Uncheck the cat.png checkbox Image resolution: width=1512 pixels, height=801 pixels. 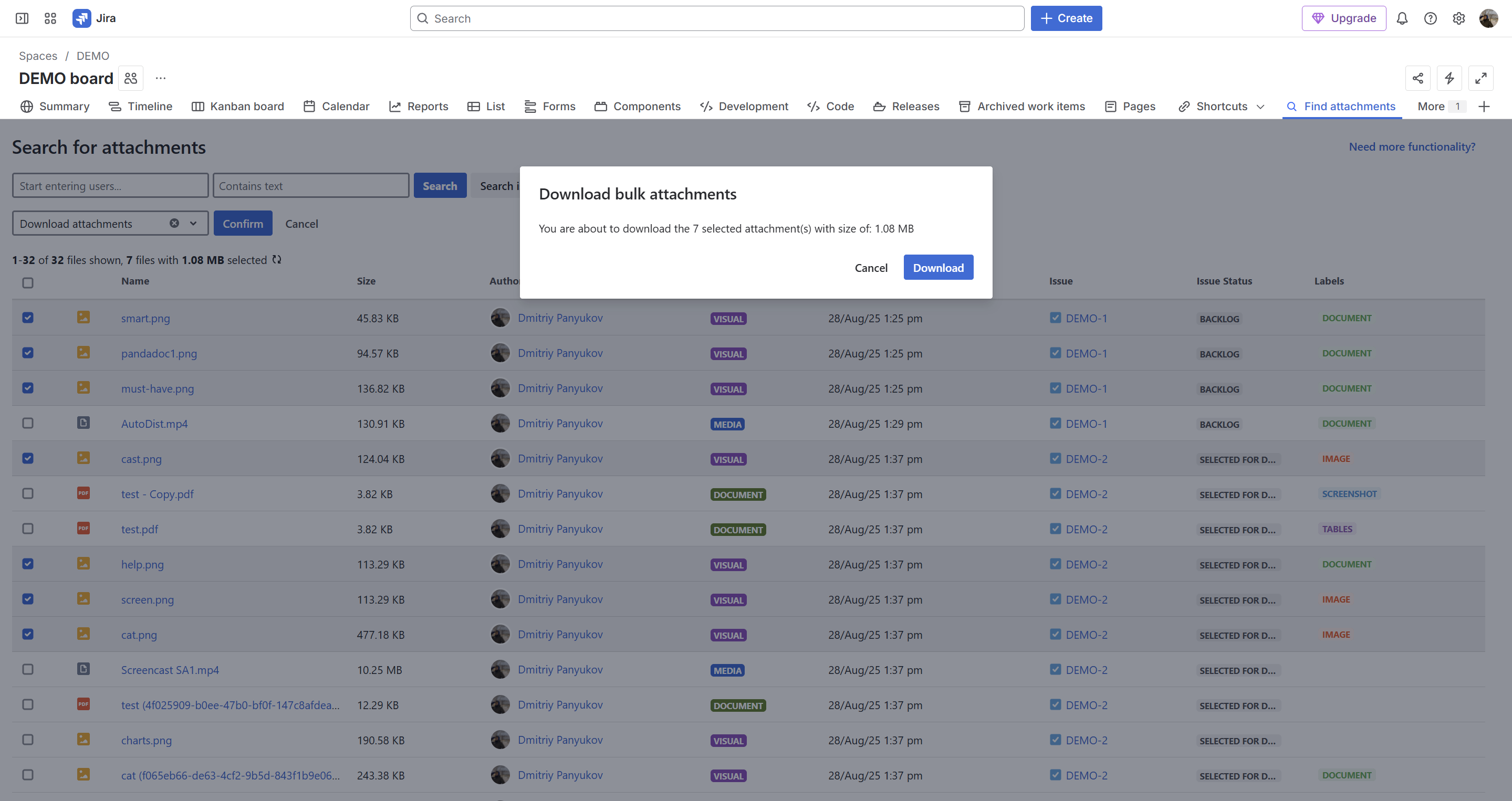pos(28,634)
